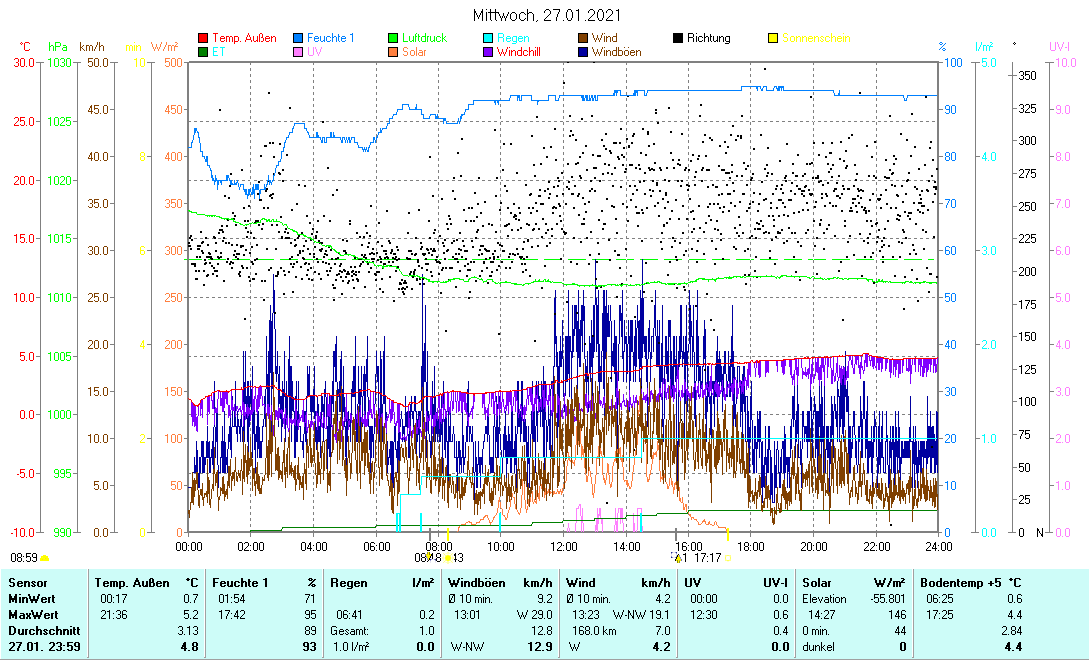Click the cyan Regen legend square
The height and width of the screenshot is (660, 1089).
tap(488, 39)
